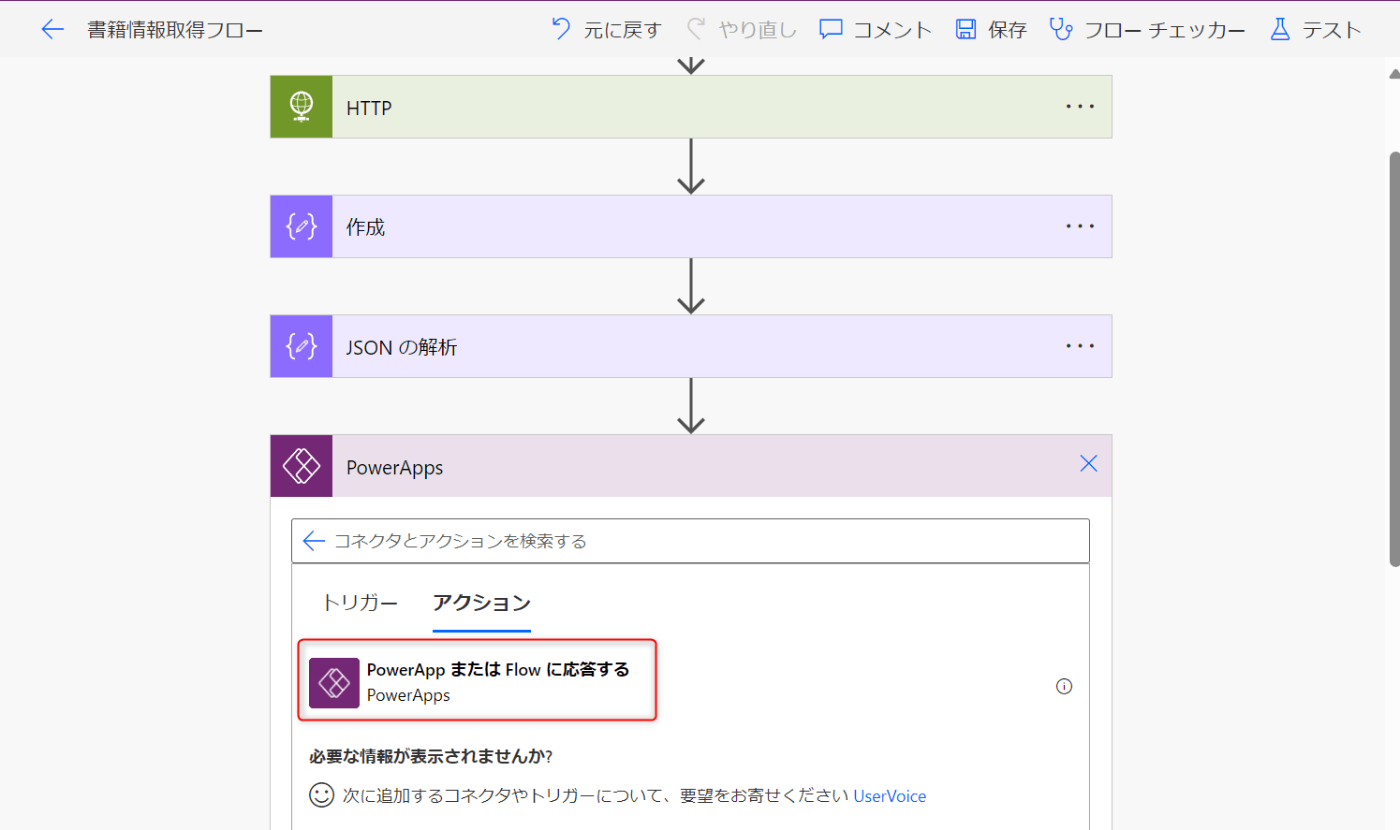The image size is (1400, 830).
Task: Click the HTTP globe connector icon
Action: click(301, 106)
